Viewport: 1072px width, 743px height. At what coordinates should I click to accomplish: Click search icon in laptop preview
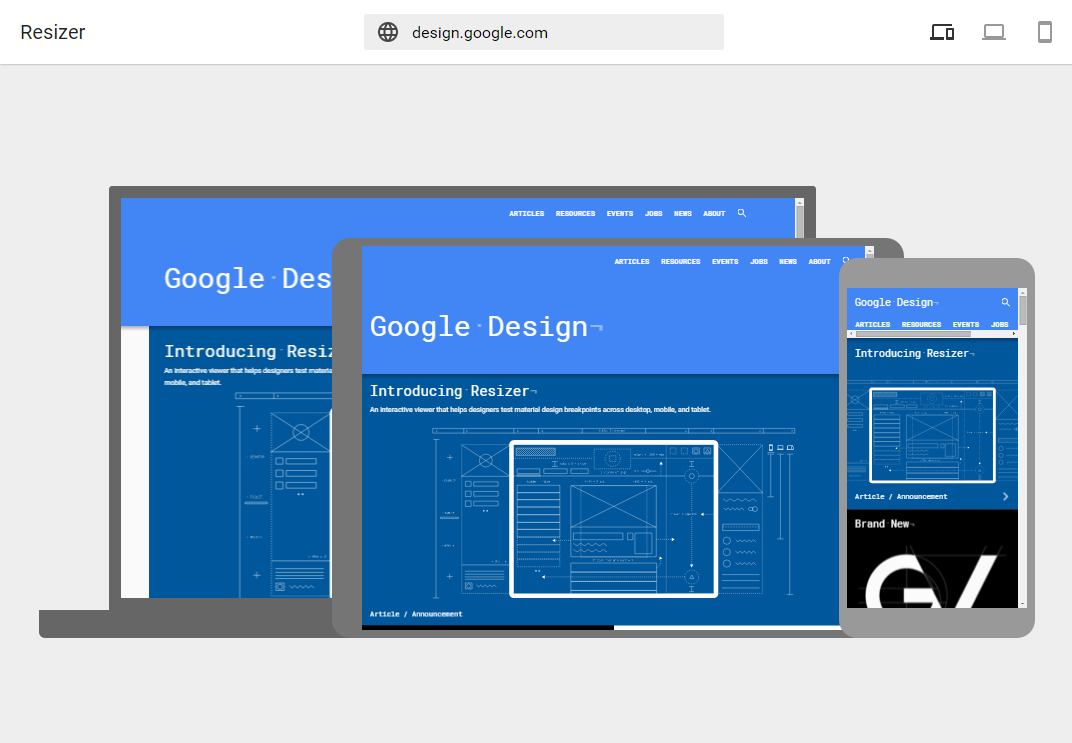pos(742,213)
